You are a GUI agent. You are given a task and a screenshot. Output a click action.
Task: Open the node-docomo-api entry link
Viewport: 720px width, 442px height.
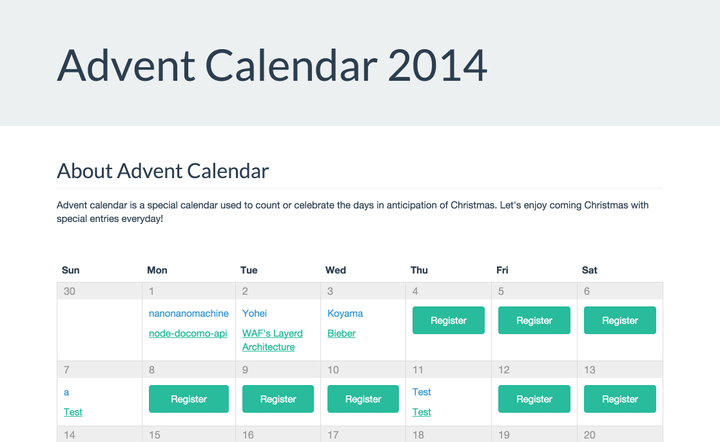pos(188,333)
